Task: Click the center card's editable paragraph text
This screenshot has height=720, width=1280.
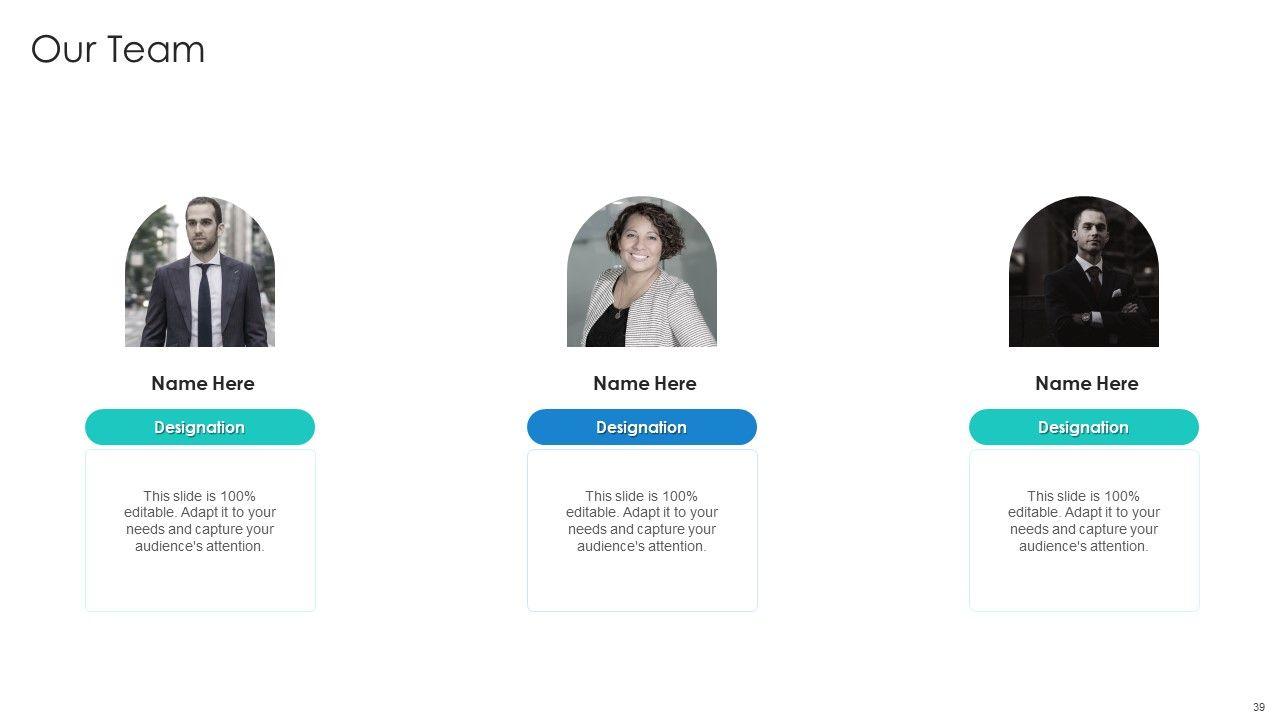Action: pos(642,521)
